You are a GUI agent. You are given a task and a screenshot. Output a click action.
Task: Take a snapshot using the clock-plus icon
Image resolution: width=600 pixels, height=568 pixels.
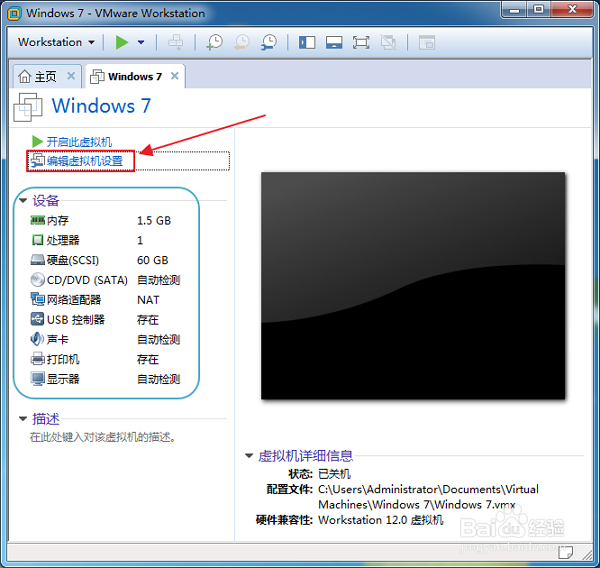[x=215, y=42]
